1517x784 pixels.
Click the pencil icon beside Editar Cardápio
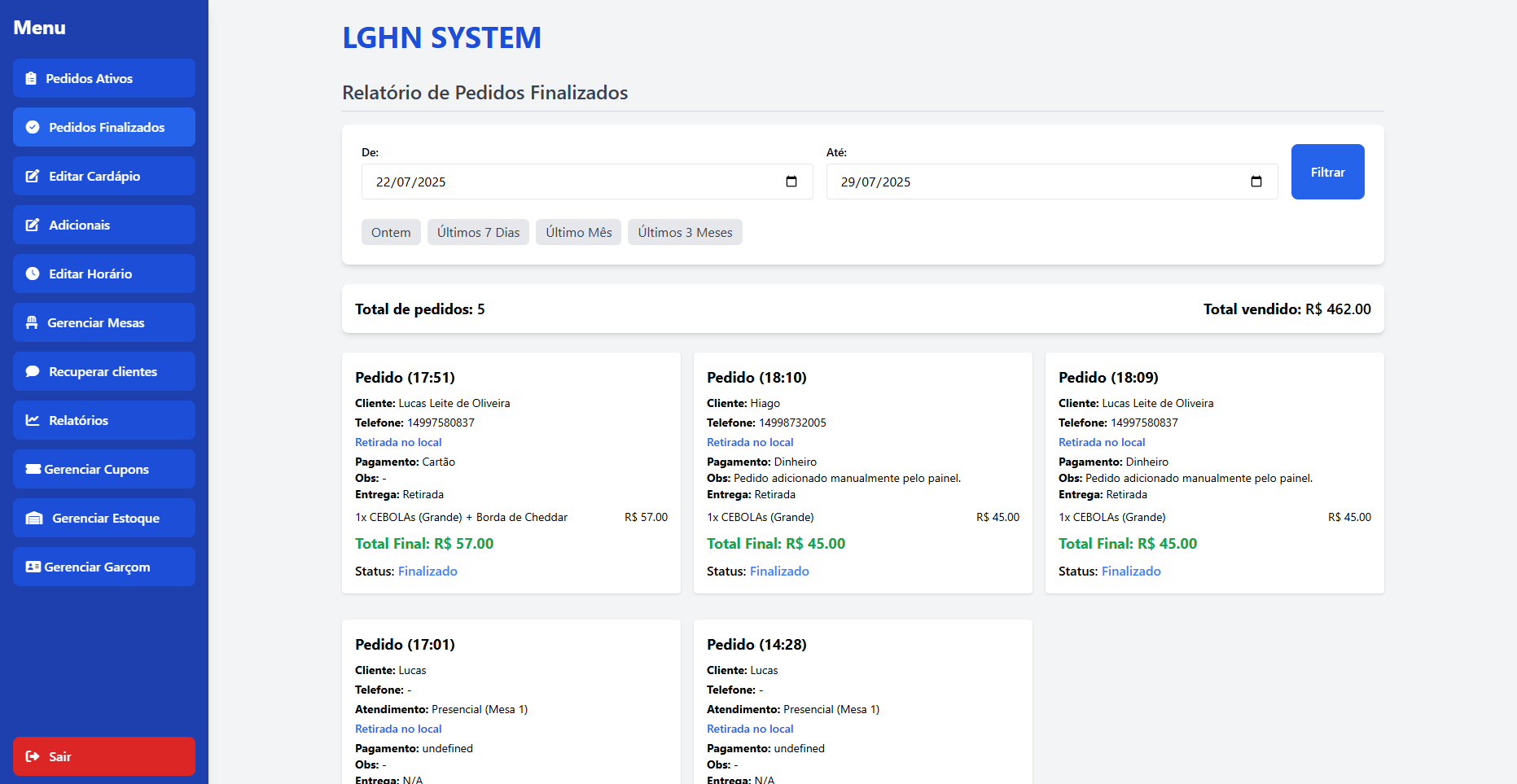click(x=33, y=176)
